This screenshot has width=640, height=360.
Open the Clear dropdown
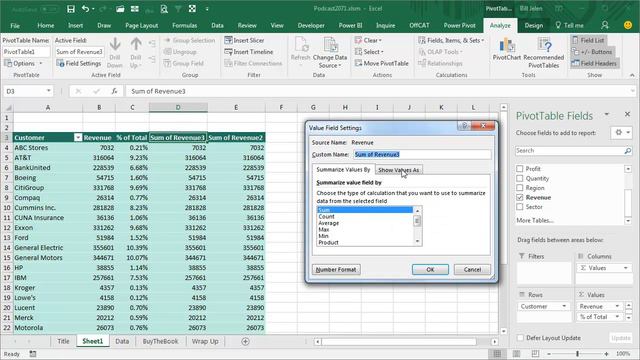point(368,40)
